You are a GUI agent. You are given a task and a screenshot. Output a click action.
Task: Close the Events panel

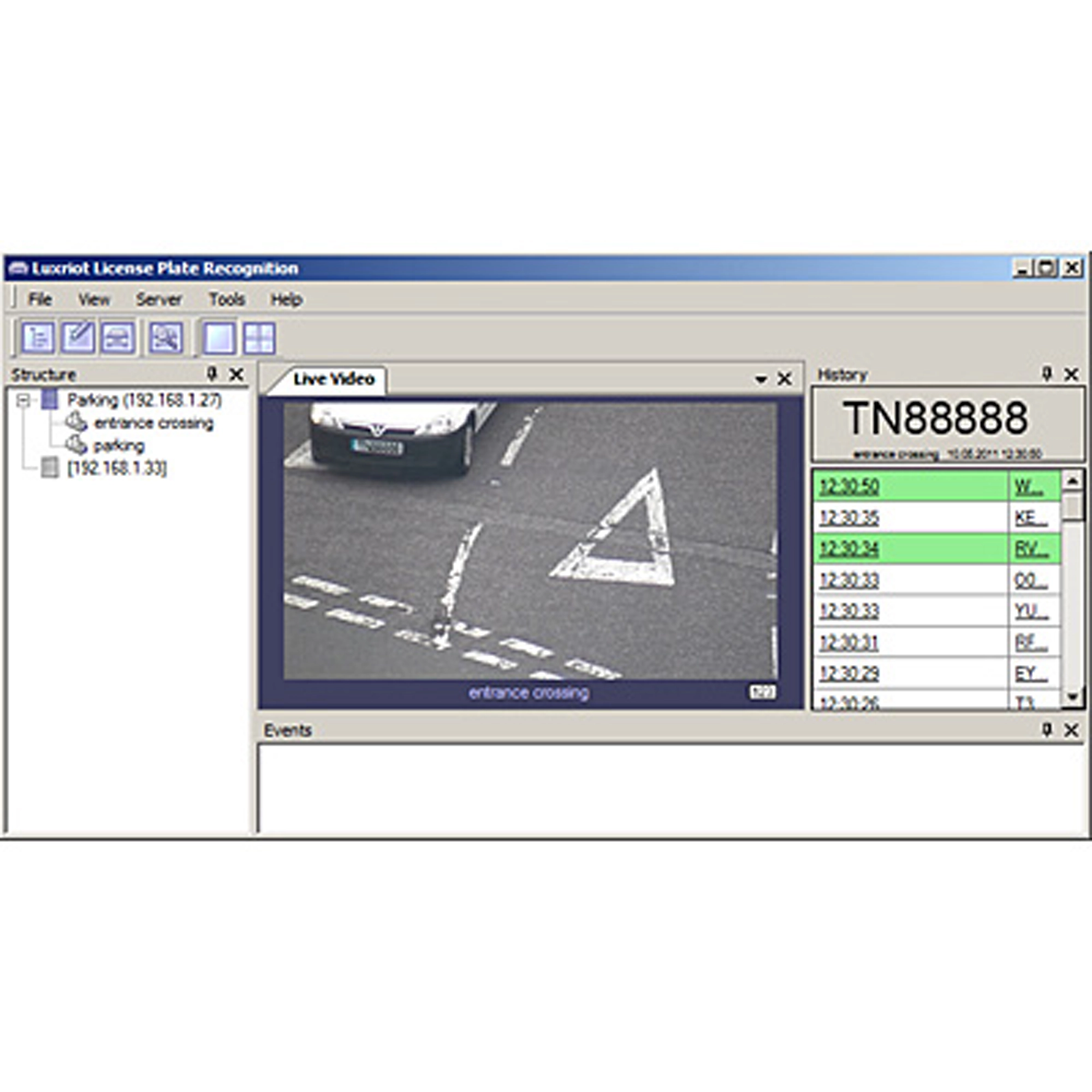(x=1071, y=730)
